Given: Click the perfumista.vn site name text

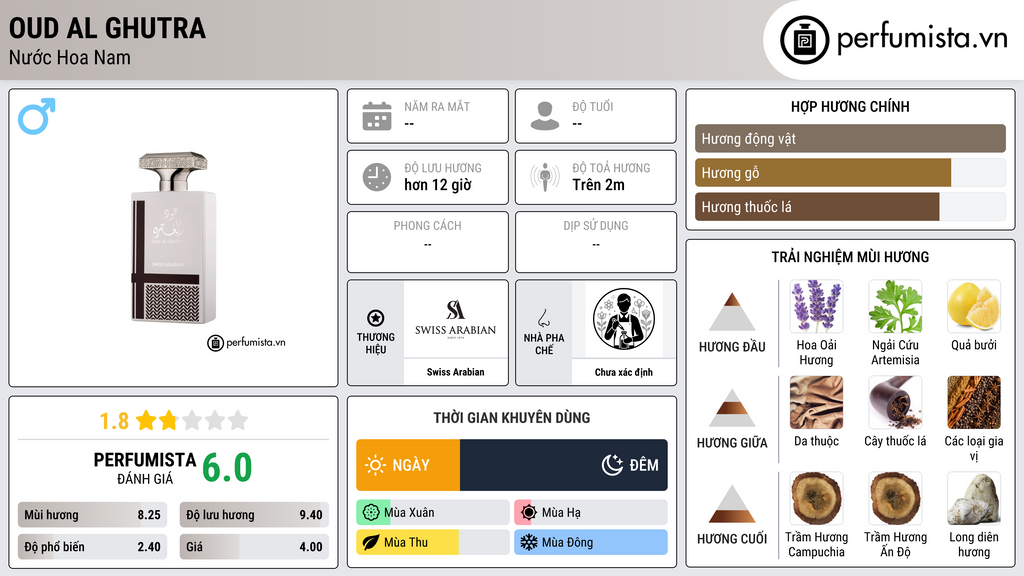Looking at the screenshot, I should click(x=922, y=39).
